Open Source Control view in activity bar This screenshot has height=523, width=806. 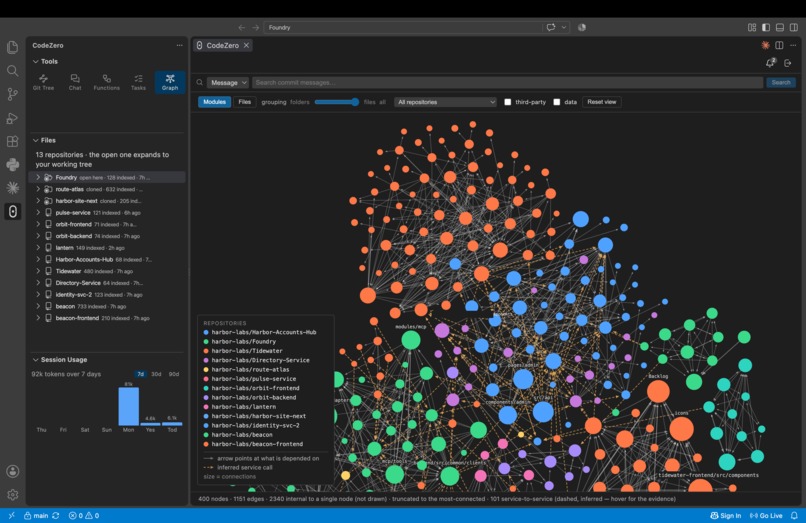(12, 94)
